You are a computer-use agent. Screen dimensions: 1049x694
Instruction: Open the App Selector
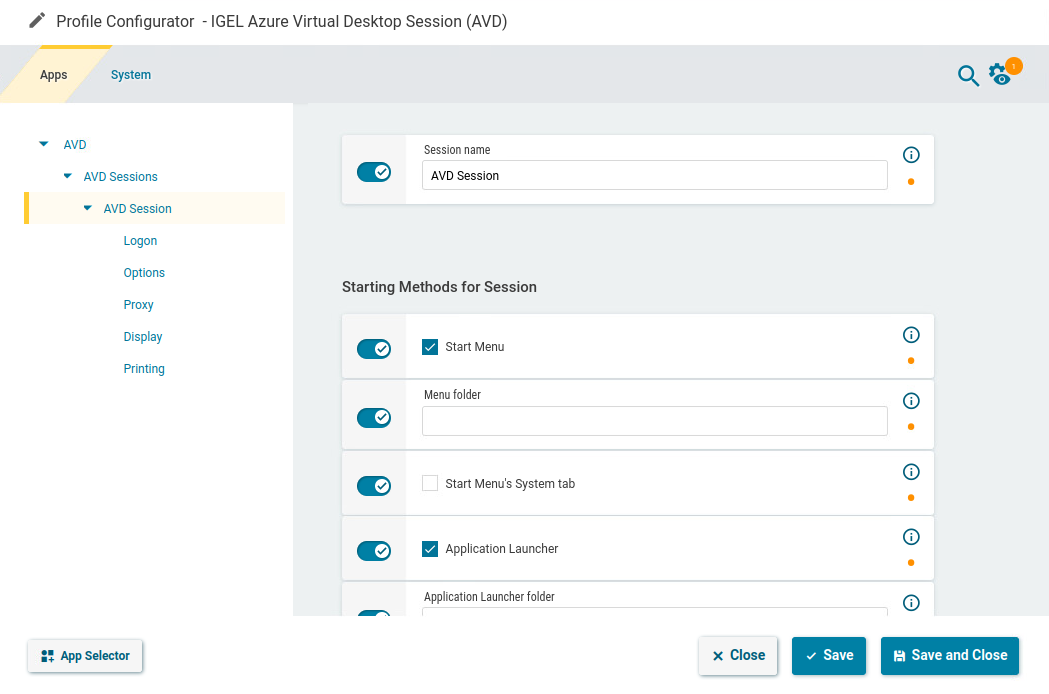point(85,655)
